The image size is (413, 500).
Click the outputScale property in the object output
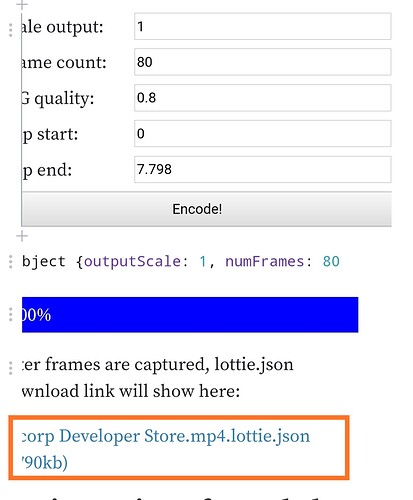[133, 261]
